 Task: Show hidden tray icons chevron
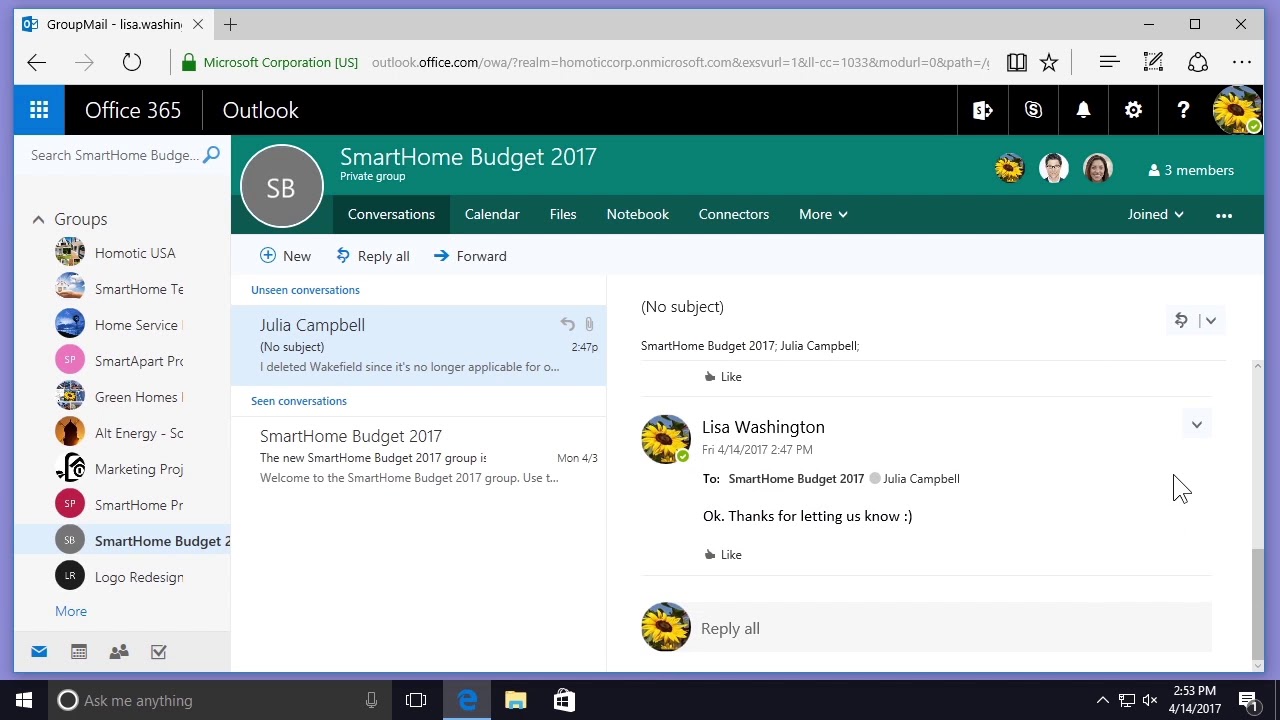(x=1102, y=700)
